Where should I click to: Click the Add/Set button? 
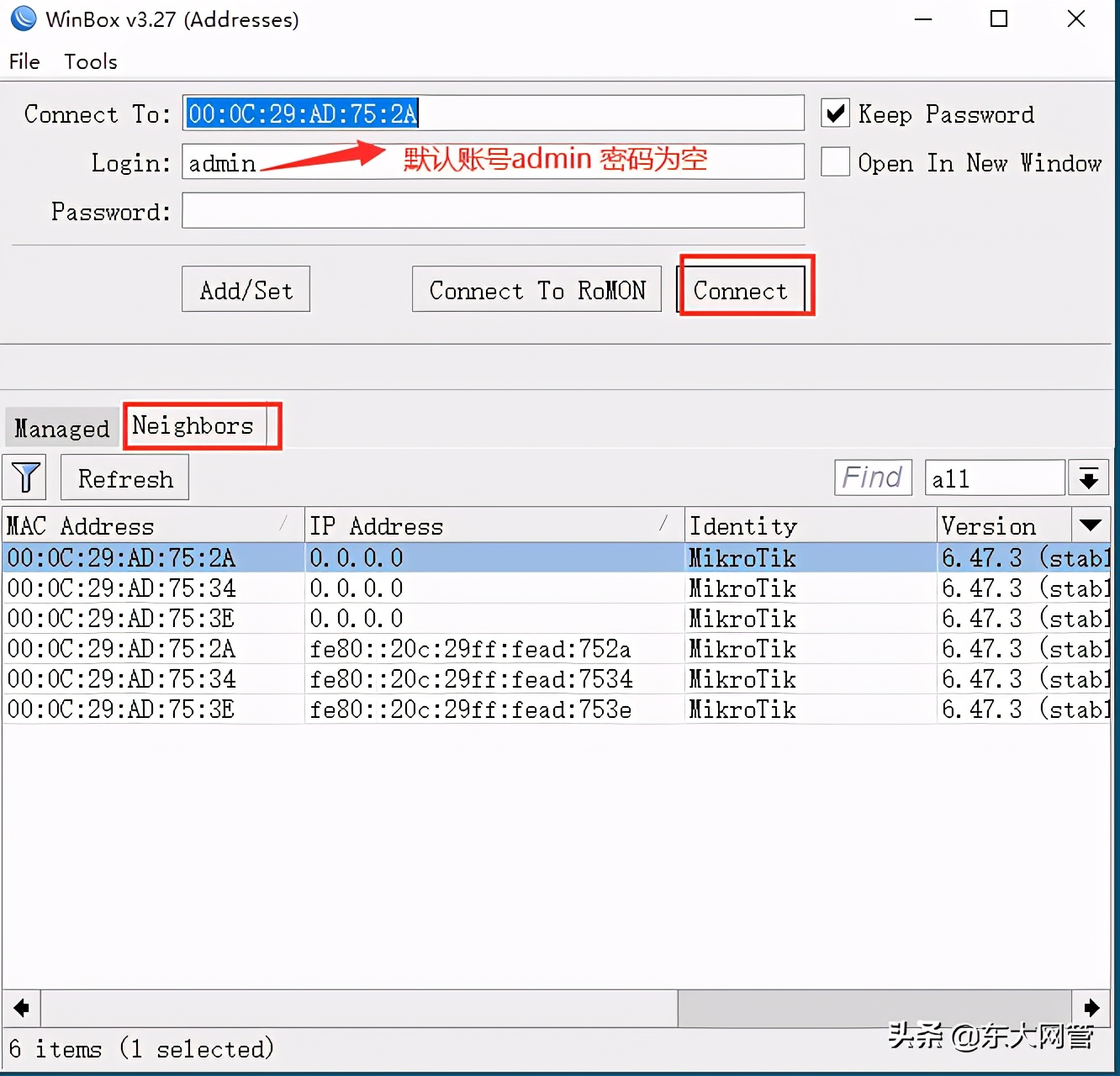tap(246, 290)
